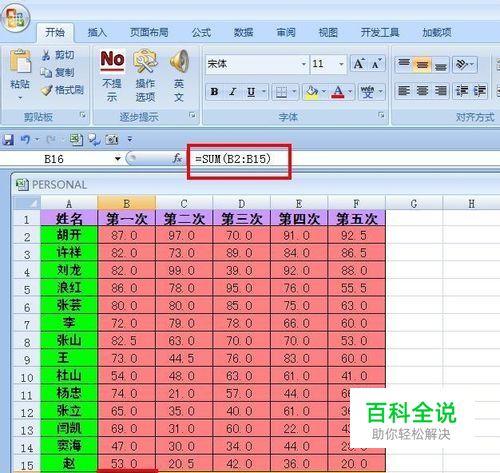
Task: Center text horizontally in cell
Action: click(422, 91)
